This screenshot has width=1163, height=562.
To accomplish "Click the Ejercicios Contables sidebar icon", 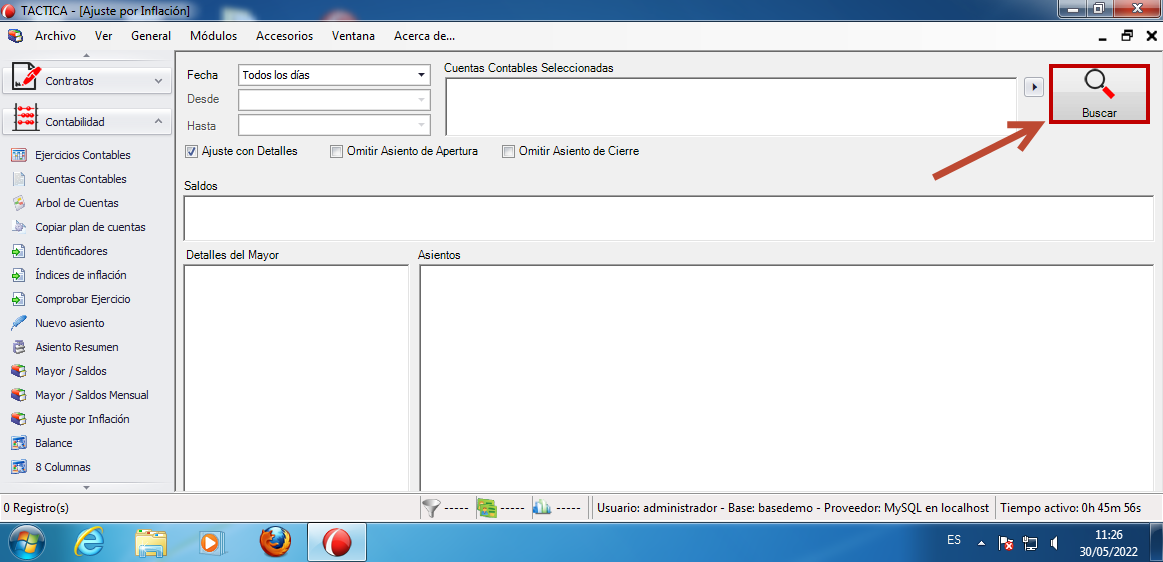I will coord(19,155).
